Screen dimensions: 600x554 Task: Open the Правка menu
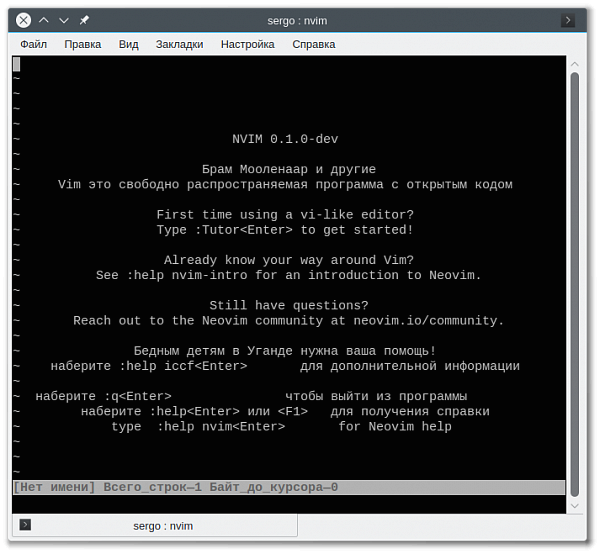(83, 44)
